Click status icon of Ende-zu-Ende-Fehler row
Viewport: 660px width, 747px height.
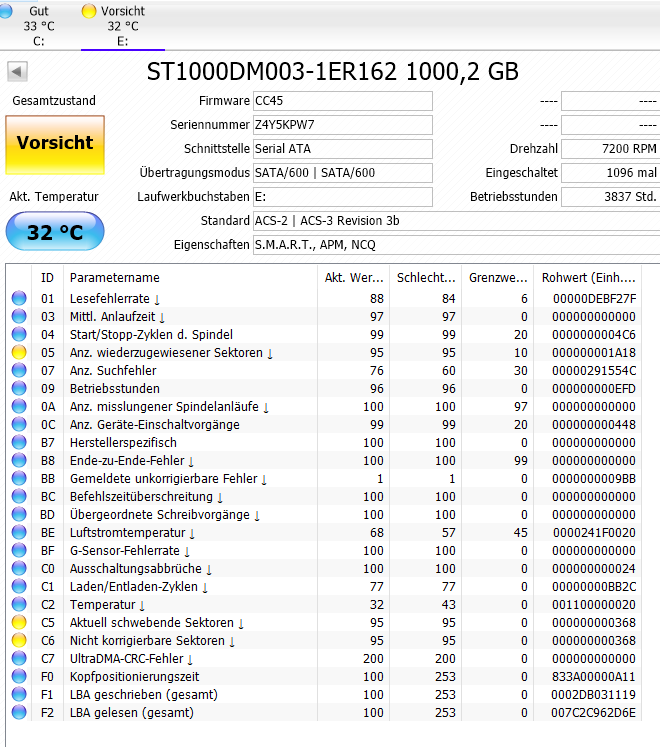(x=19, y=460)
